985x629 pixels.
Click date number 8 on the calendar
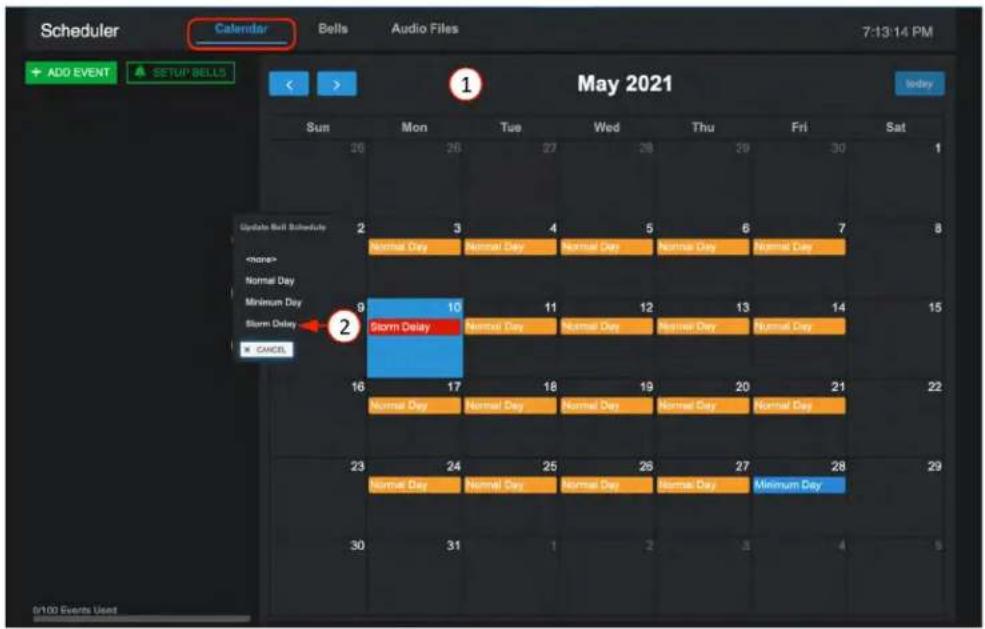tap(938, 228)
